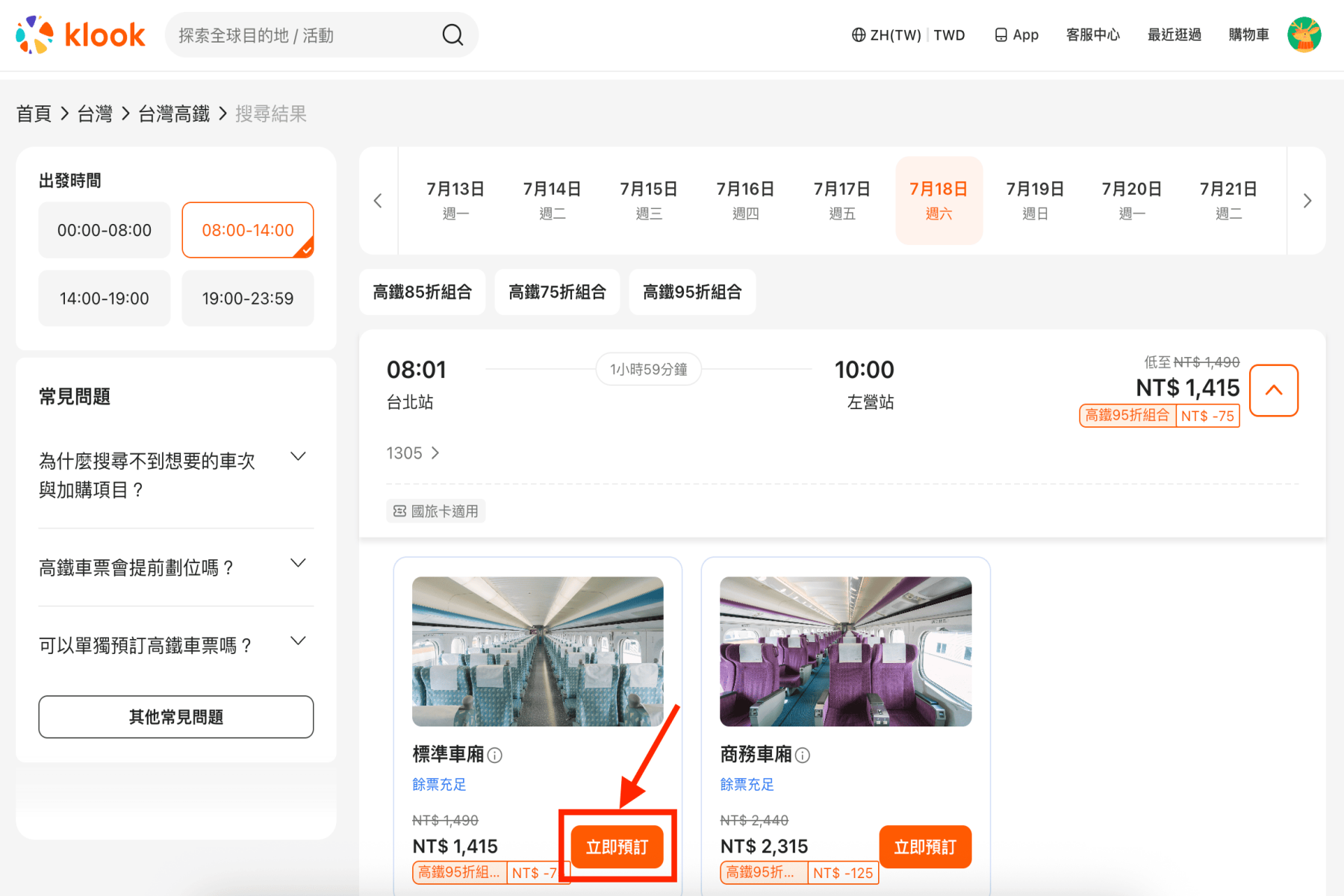Select date 7月16日 週四
Image resolution: width=1344 pixels, height=896 pixels.
[x=745, y=201]
